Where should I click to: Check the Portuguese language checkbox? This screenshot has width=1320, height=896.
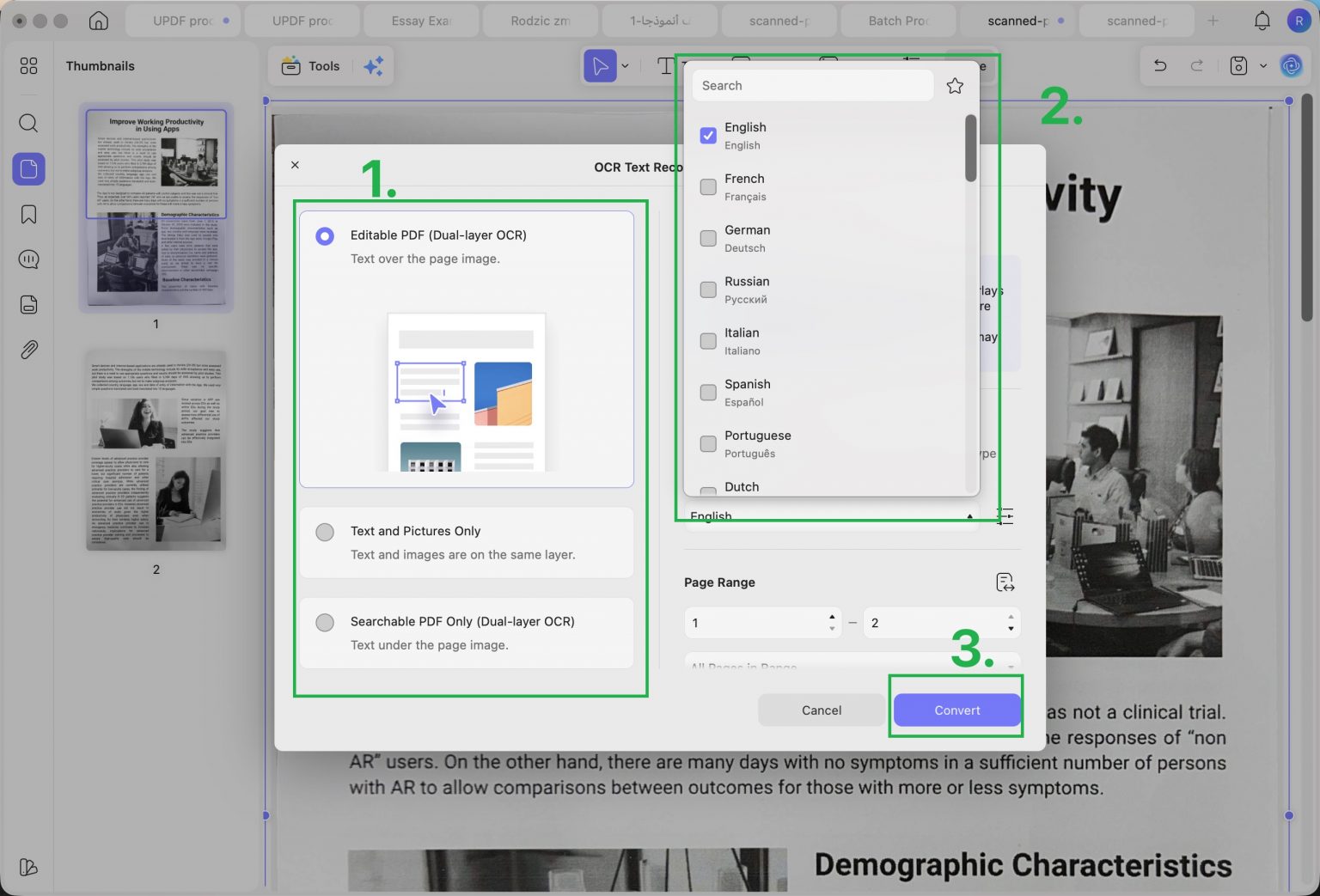[x=708, y=444]
